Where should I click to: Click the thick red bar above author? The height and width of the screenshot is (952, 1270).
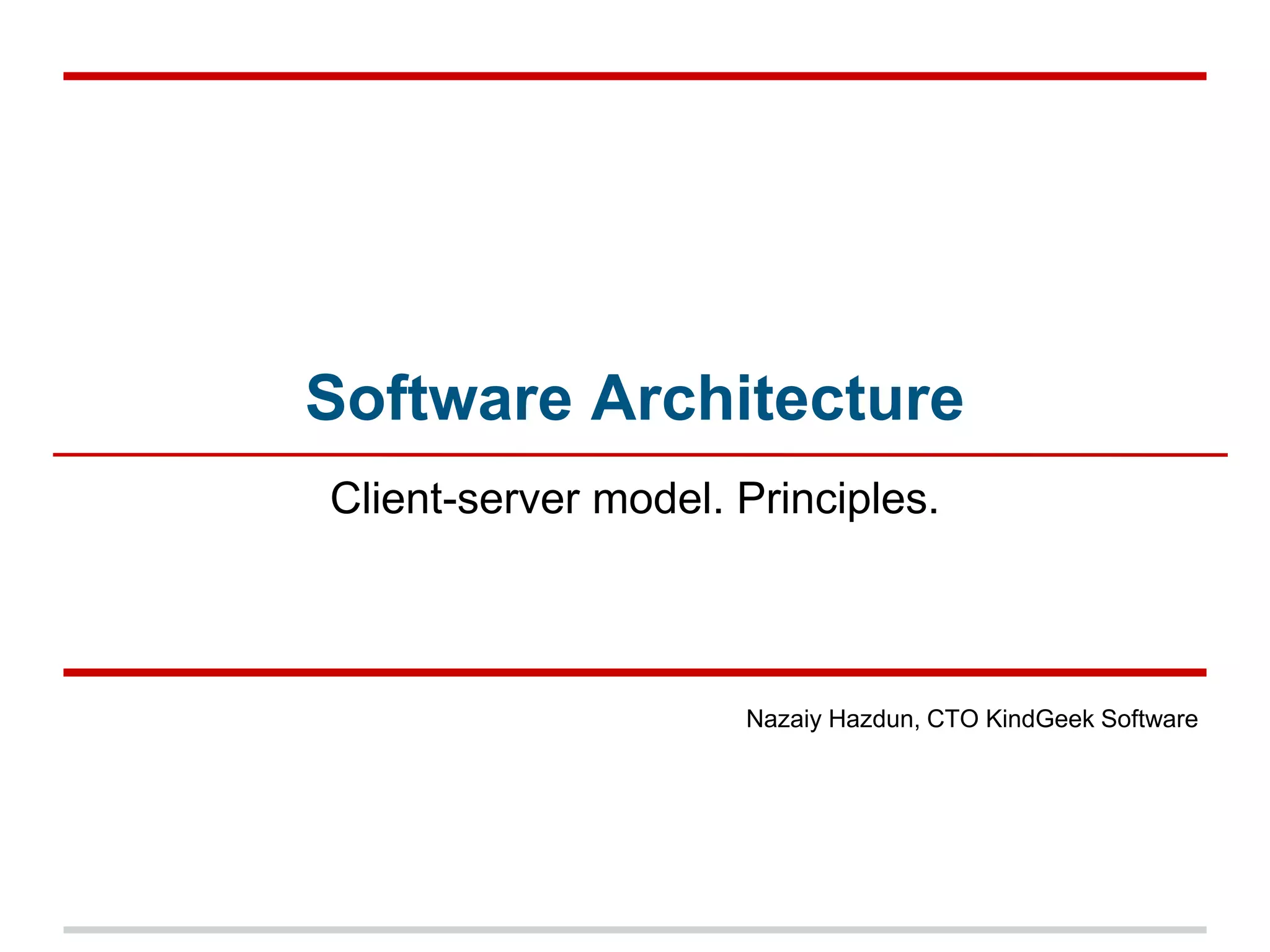(634, 672)
